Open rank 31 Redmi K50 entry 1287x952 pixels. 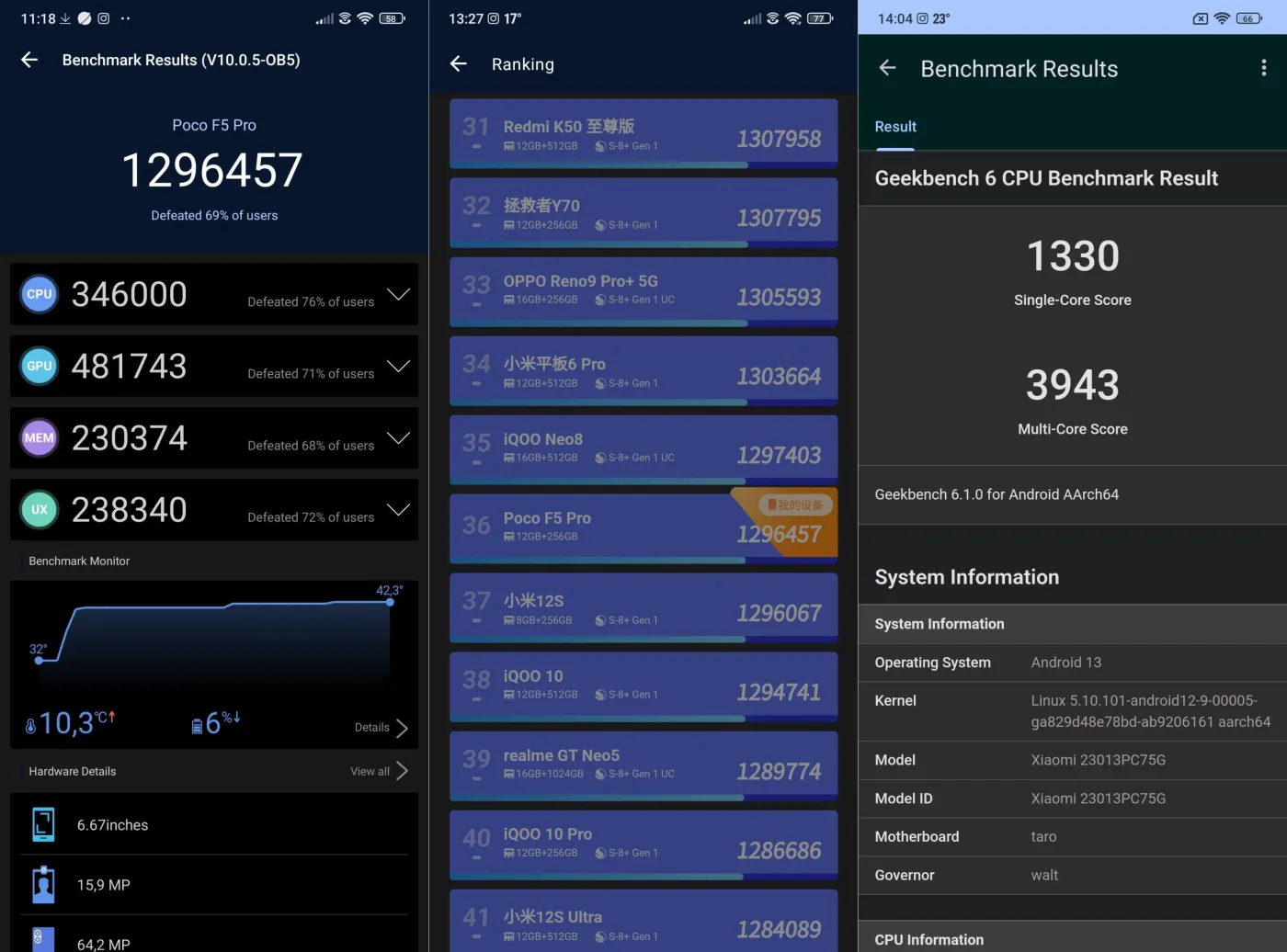click(x=643, y=134)
